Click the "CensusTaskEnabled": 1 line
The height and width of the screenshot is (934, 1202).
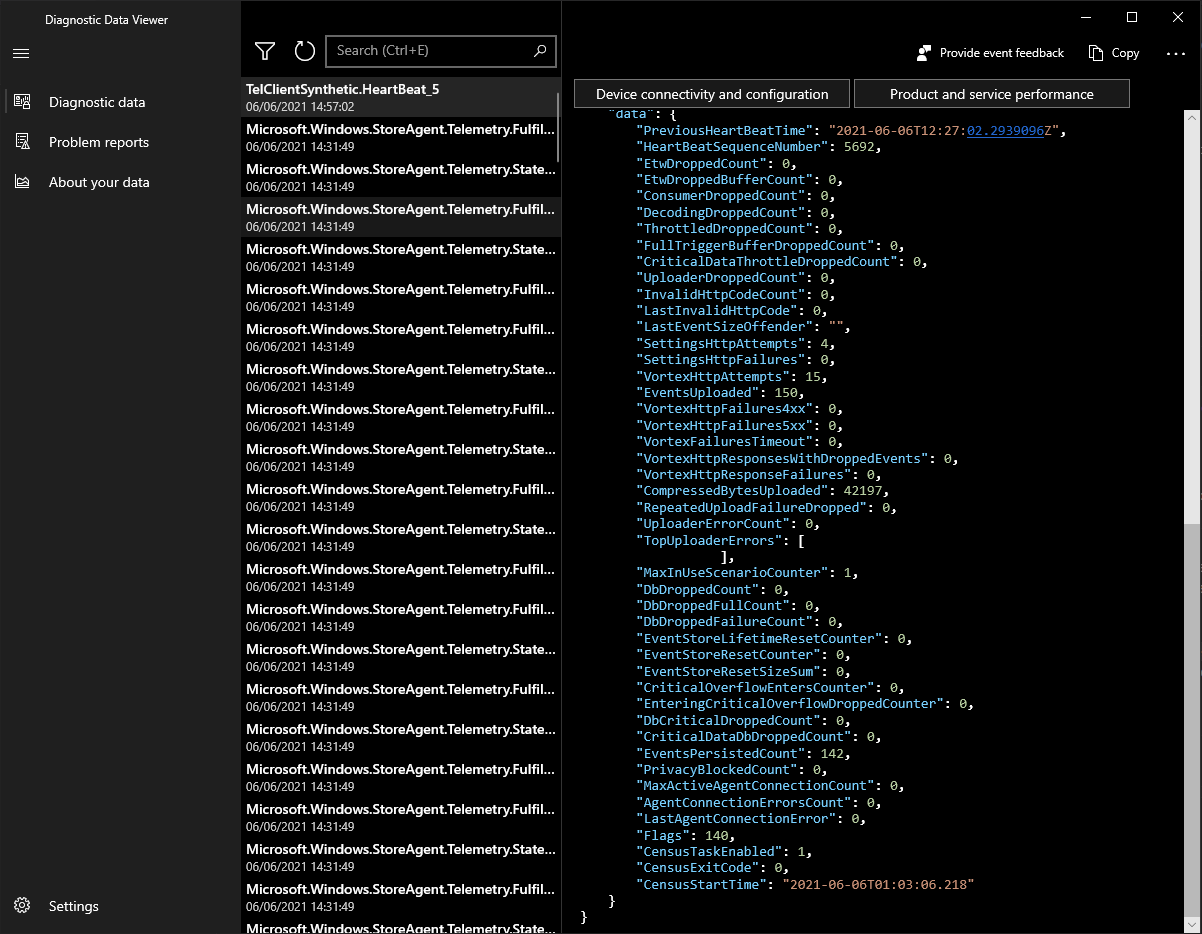(724, 852)
